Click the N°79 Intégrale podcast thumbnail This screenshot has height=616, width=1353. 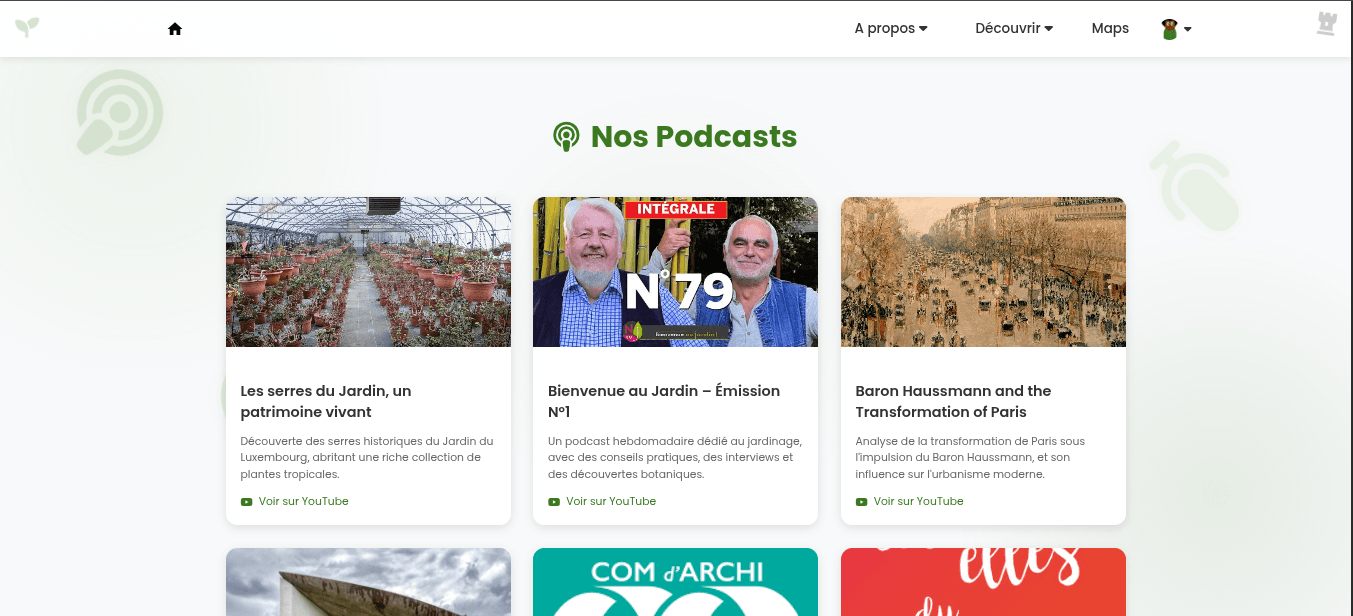click(x=675, y=272)
